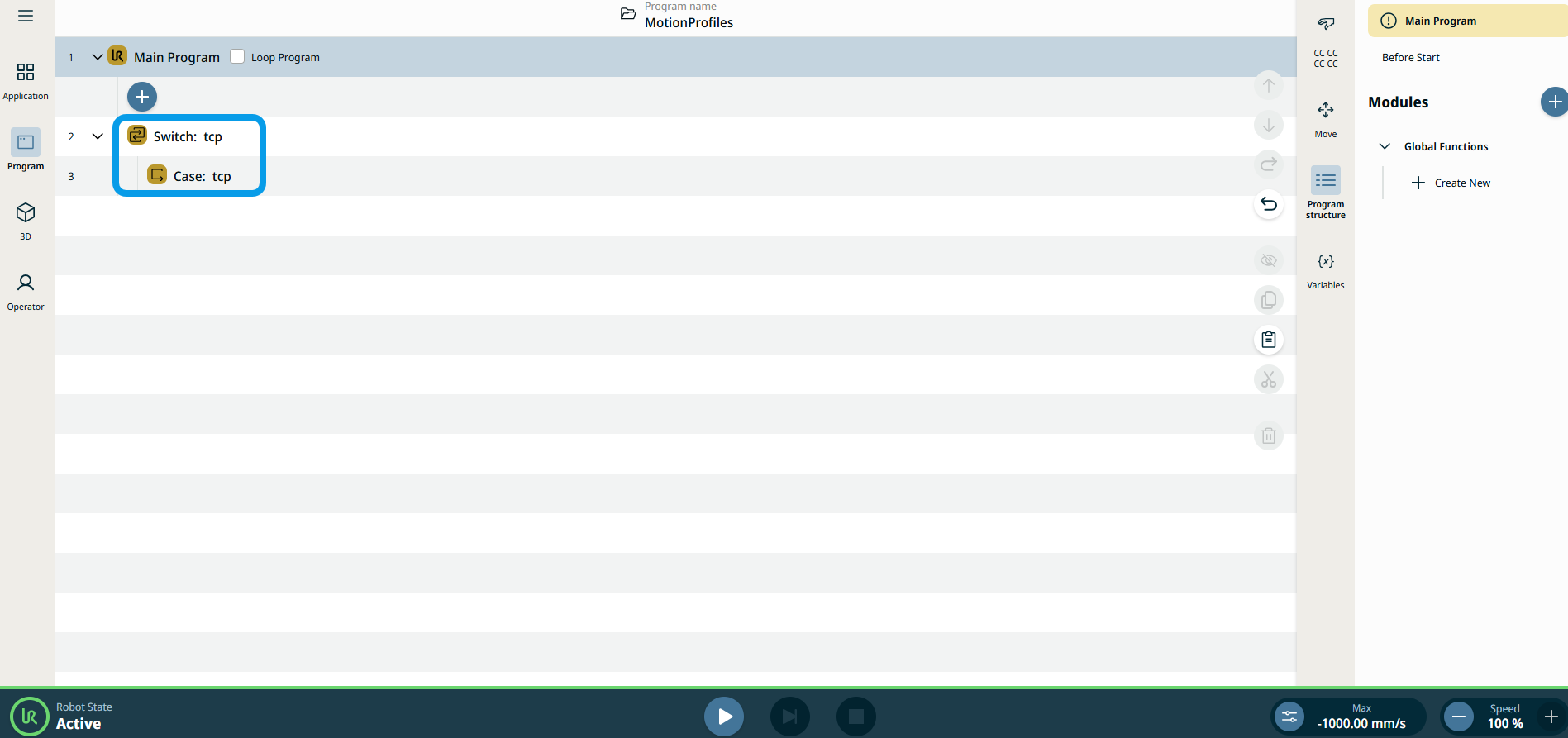Viewport: 1568px width, 738px height.
Task: Open the Variables panel
Action: pyautogui.click(x=1325, y=270)
